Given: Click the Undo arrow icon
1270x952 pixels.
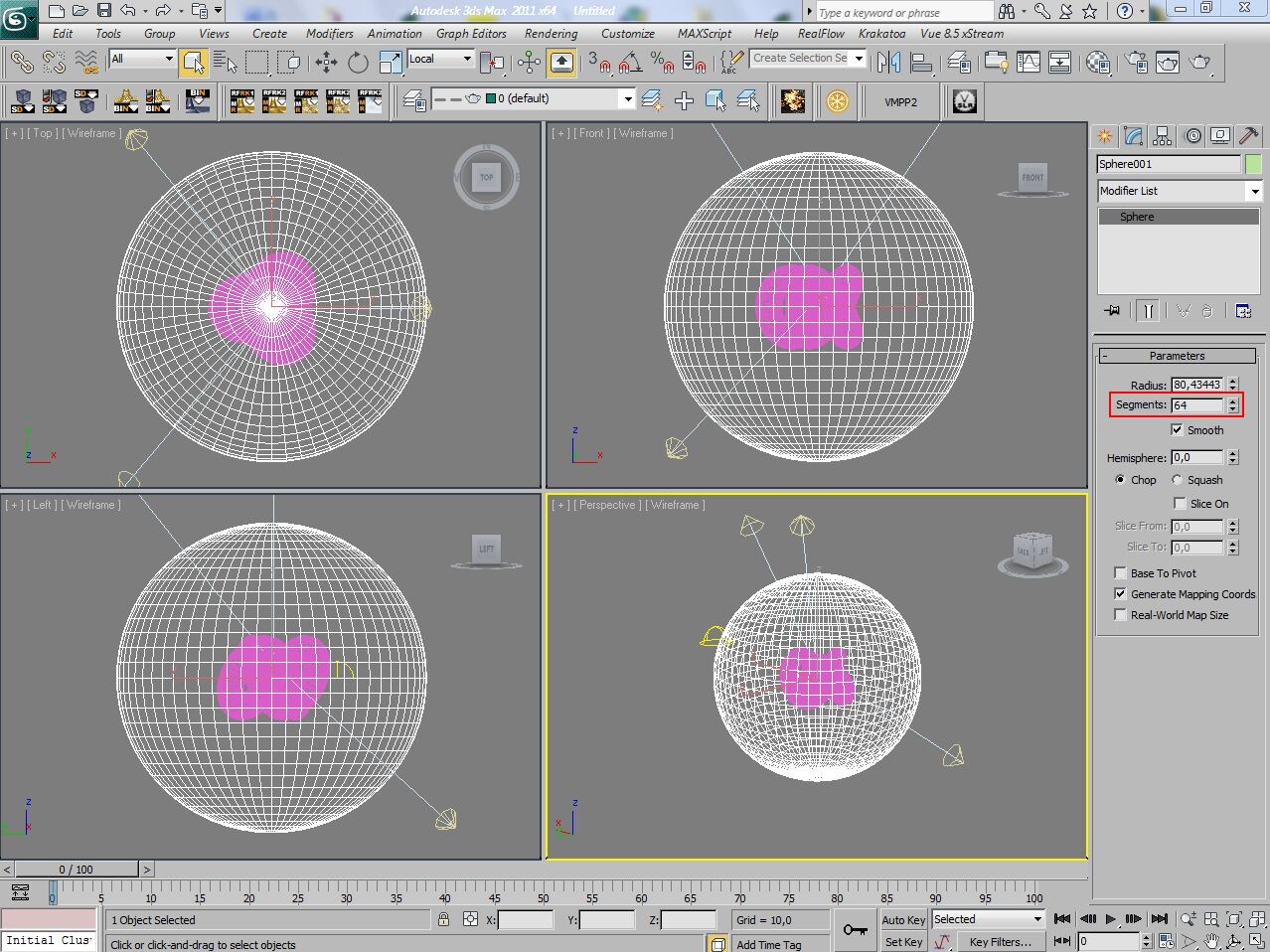Looking at the screenshot, I should click(x=127, y=11).
